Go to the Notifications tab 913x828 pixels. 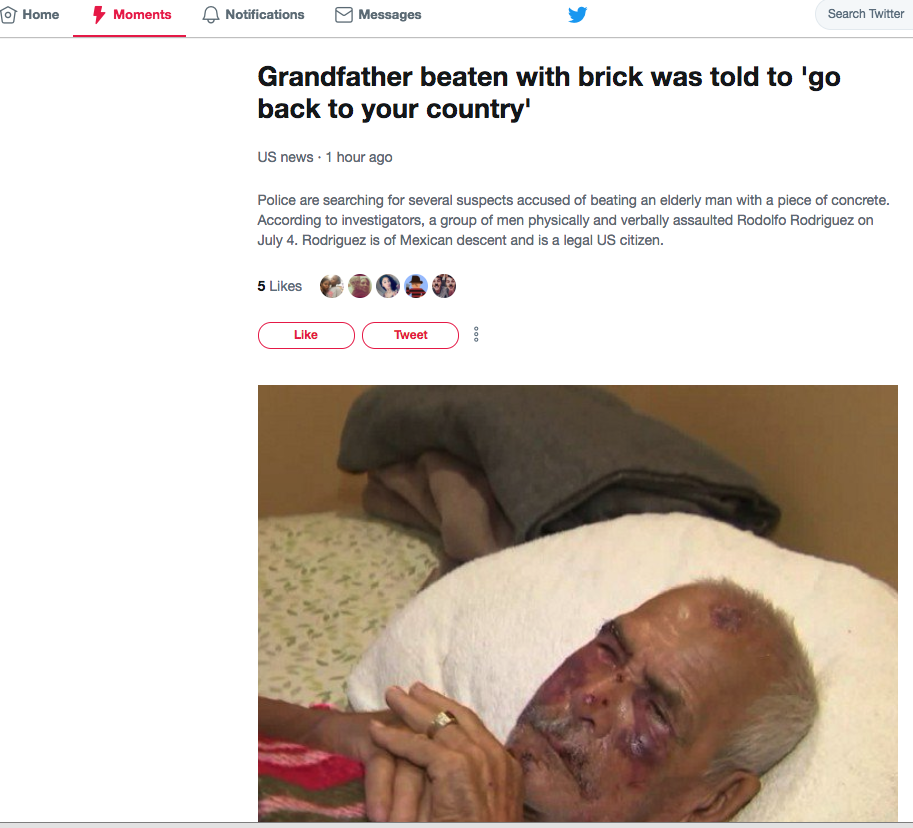pos(253,15)
